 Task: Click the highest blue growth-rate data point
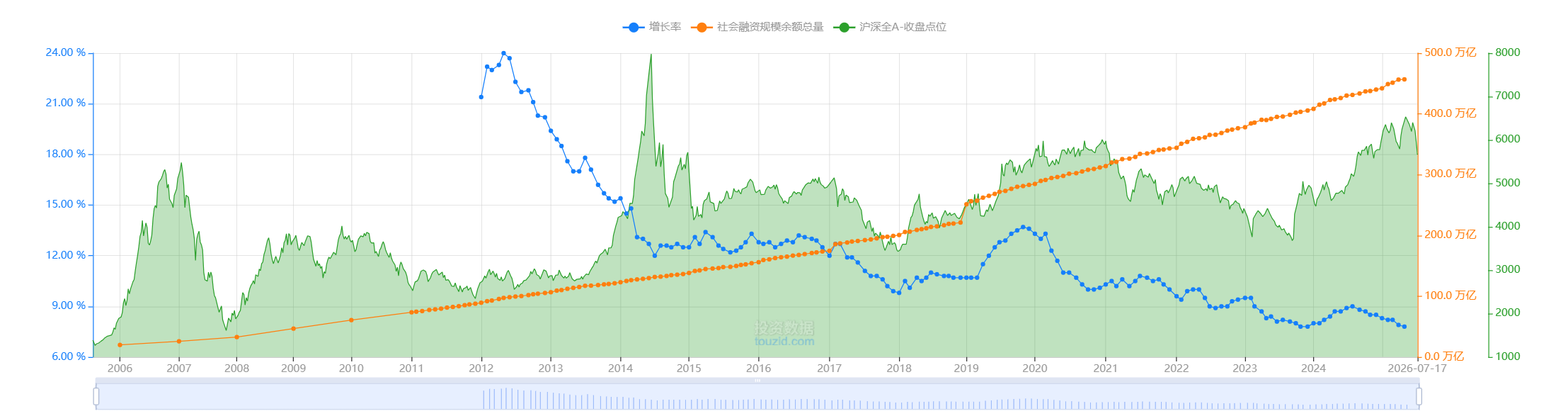coord(504,53)
